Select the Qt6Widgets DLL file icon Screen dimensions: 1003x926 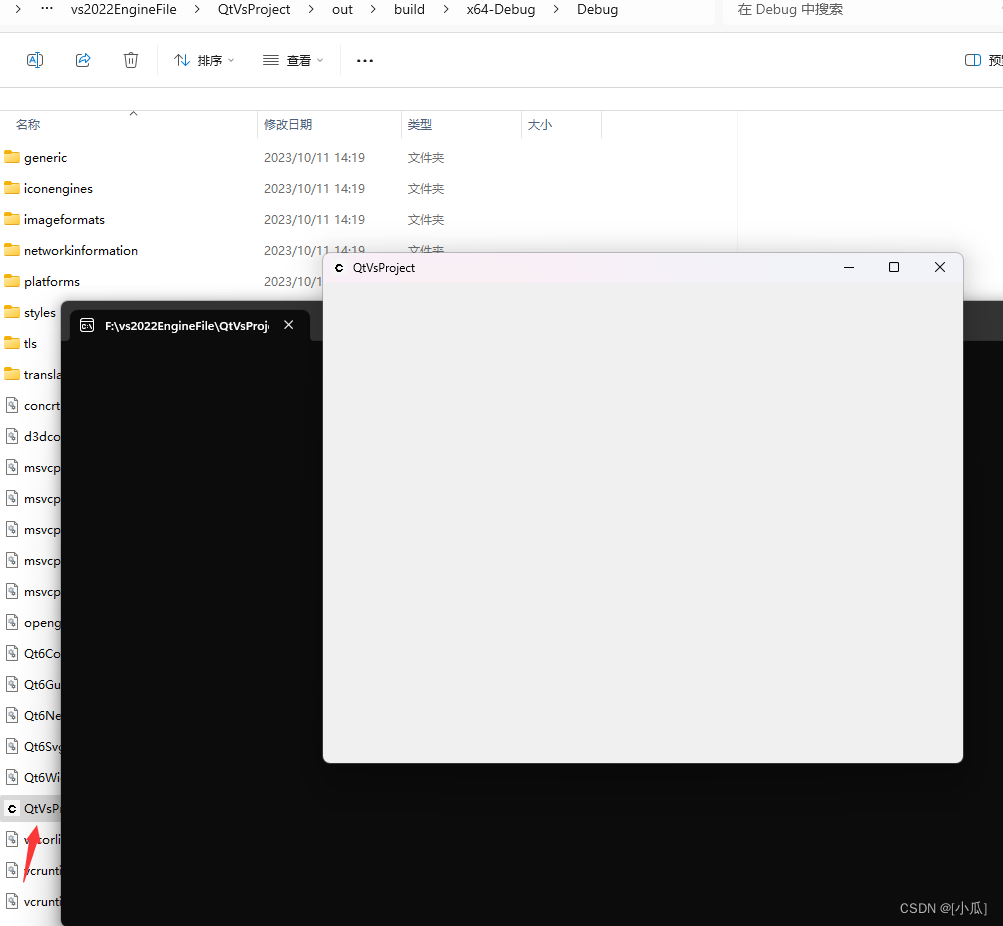point(12,777)
